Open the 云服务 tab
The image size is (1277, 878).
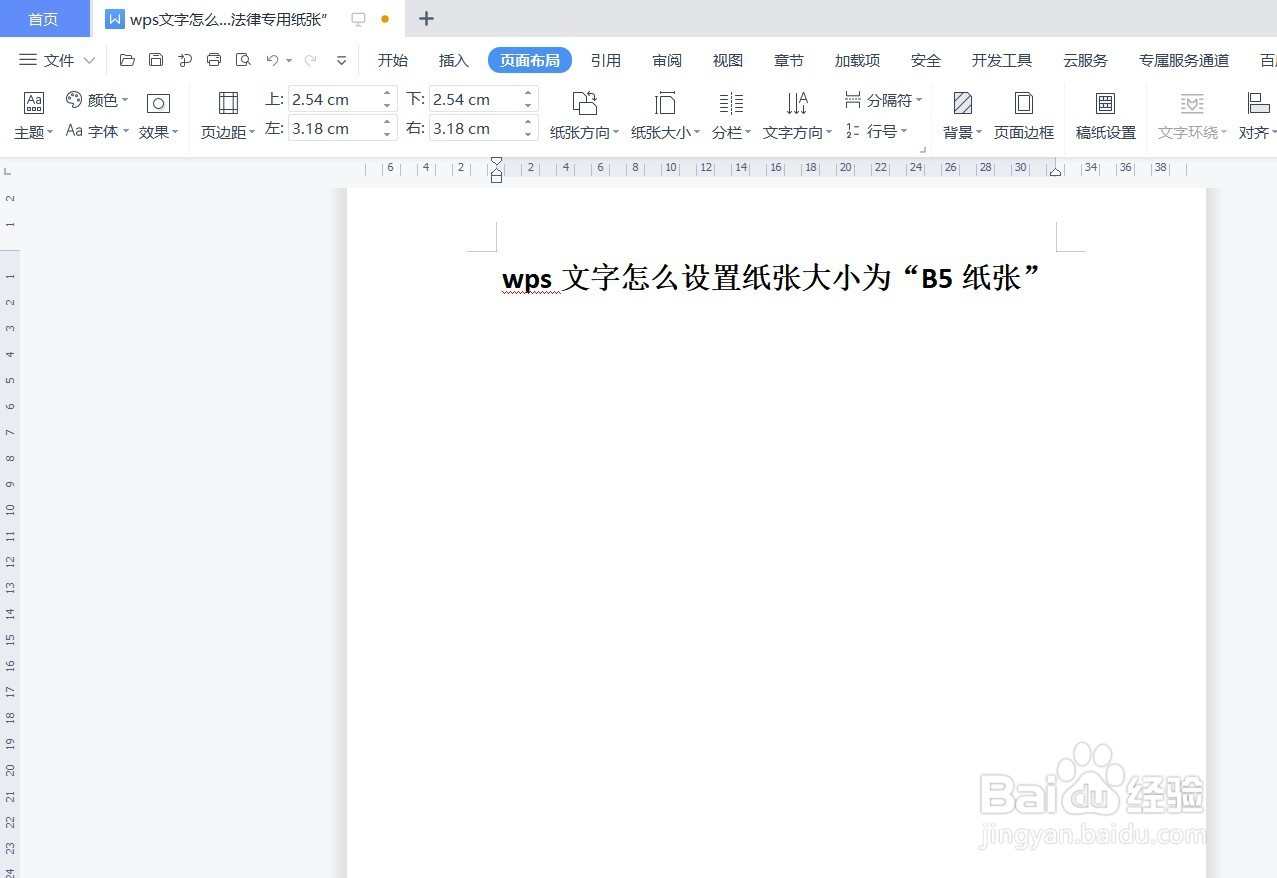pos(1086,60)
